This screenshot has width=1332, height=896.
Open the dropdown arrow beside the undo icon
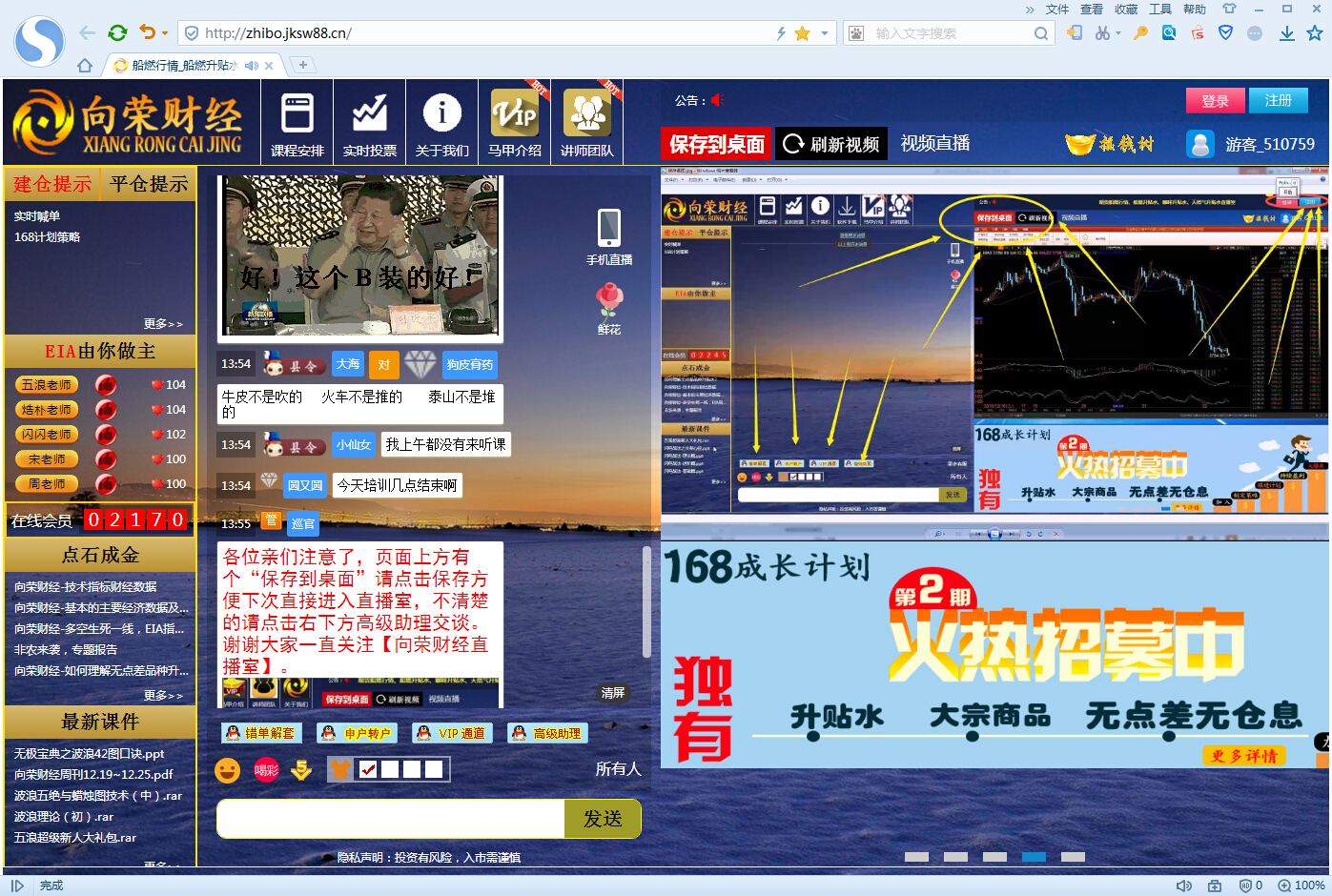tap(165, 33)
